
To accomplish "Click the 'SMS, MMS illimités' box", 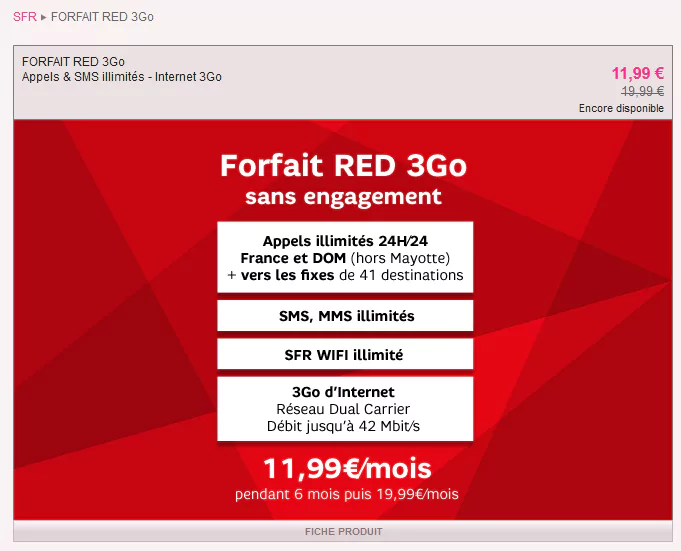I will [x=345, y=316].
